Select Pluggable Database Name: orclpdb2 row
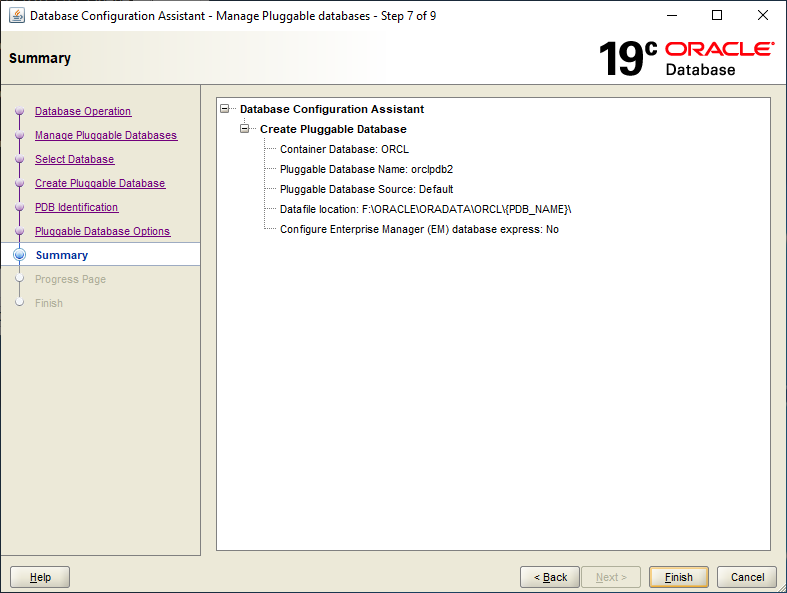Screen dimensions: 787x593 [366, 169]
